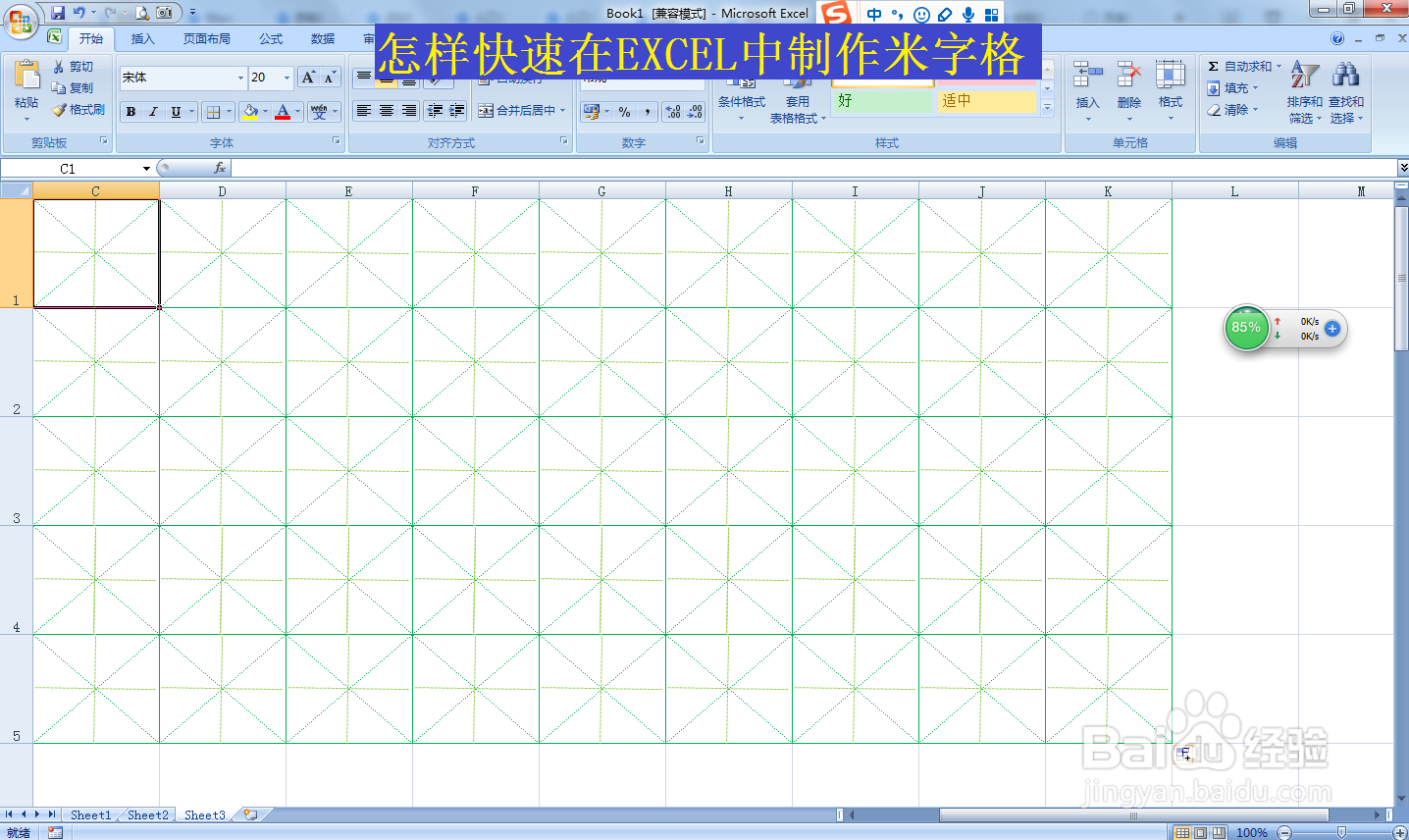The image size is (1409, 840).
Task: Toggle underline formatting in Font group
Action: (174, 111)
